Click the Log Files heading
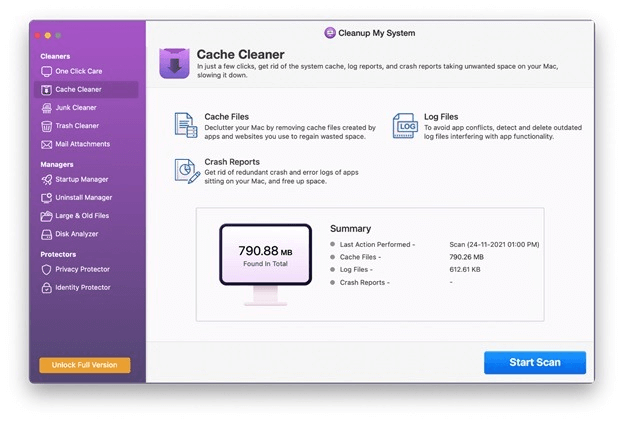 click(441, 117)
